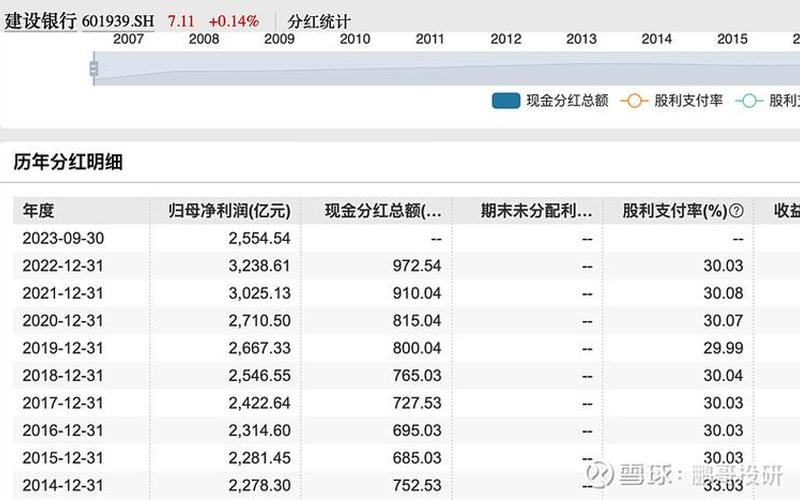The height and width of the screenshot is (500, 800).
Task: Click the 2009 timeline year marker
Action: coord(279,39)
